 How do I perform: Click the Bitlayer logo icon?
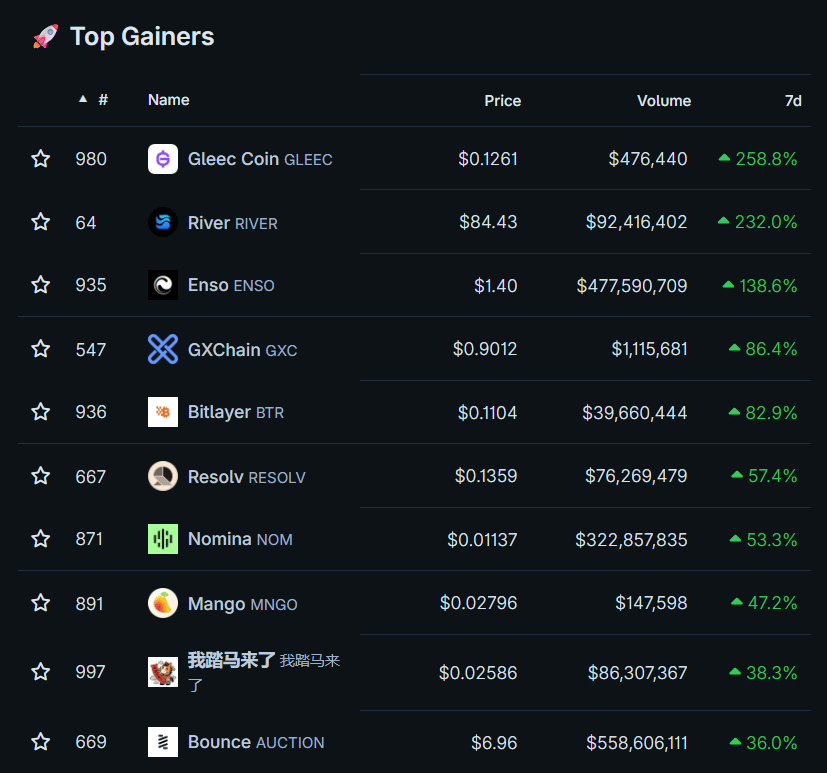coord(163,412)
